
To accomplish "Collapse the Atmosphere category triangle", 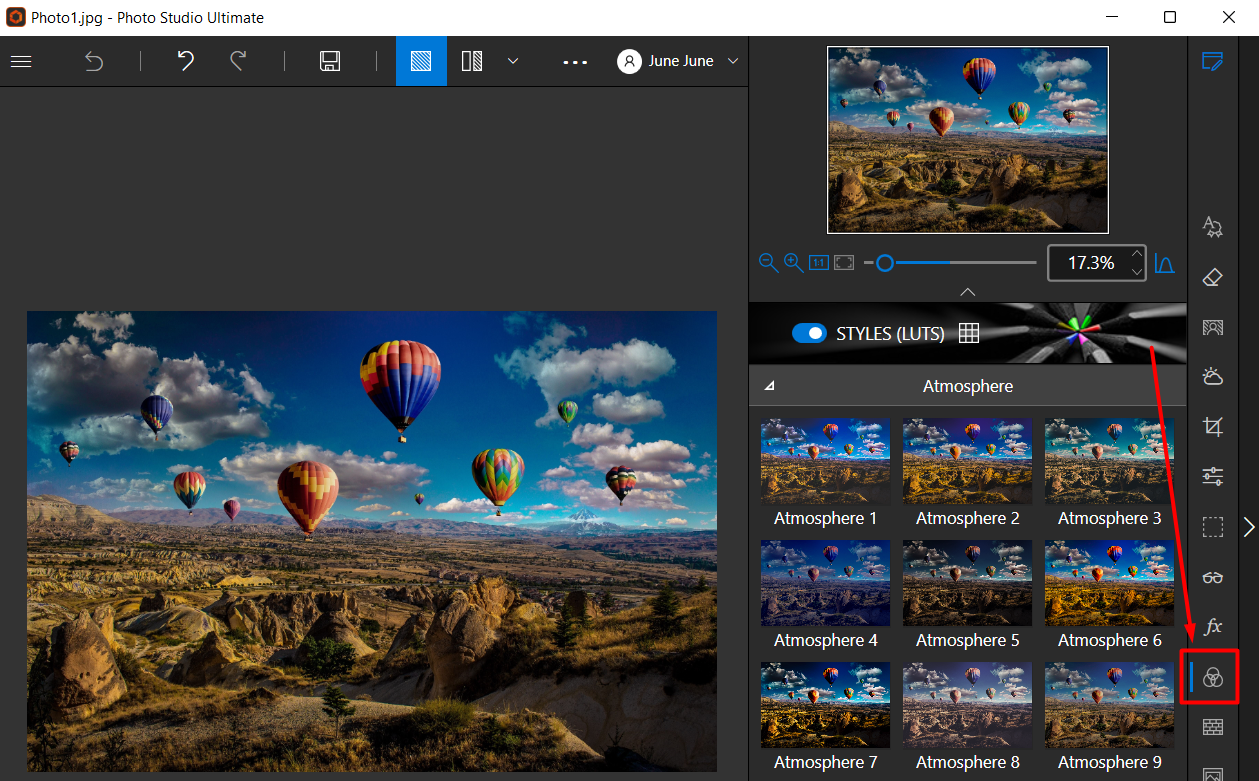I will [769, 386].
